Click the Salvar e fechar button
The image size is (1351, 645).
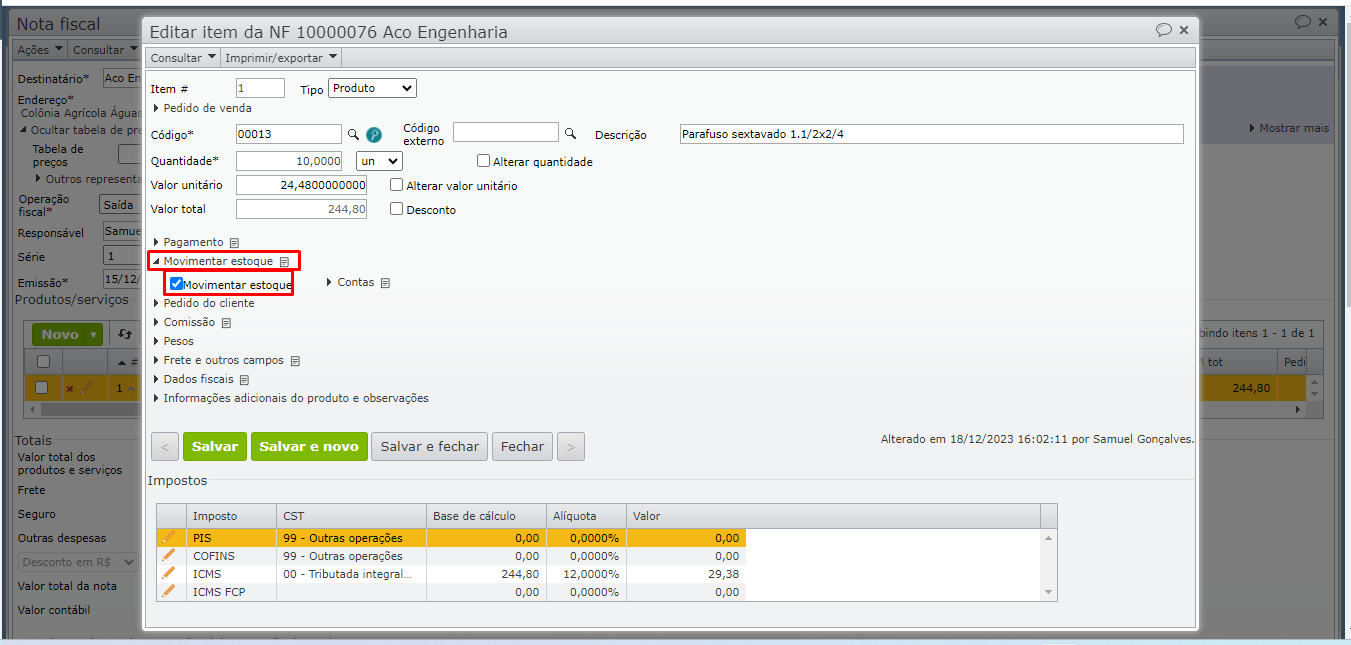pyautogui.click(x=430, y=446)
